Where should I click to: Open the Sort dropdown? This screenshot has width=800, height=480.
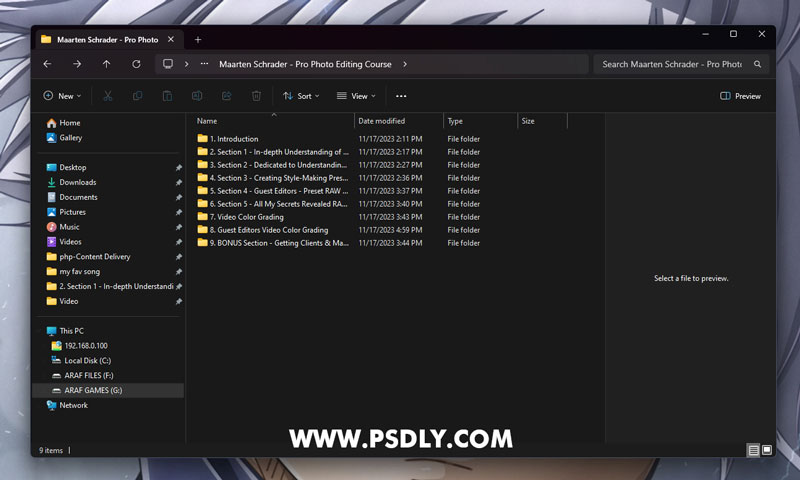(x=301, y=96)
